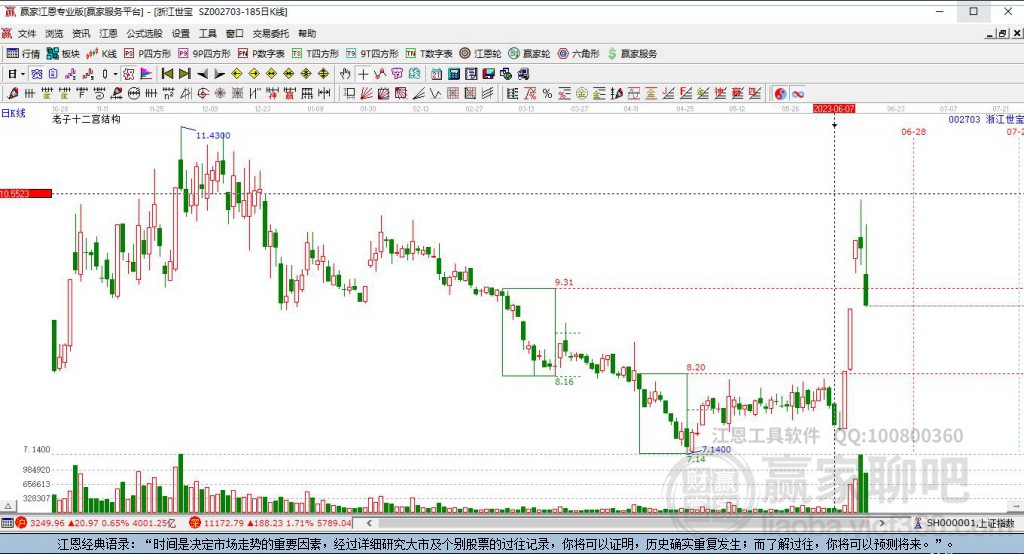Click the 2023-06-07 date marker
The height and width of the screenshot is (554, 1024).
[x=834, y=108]
